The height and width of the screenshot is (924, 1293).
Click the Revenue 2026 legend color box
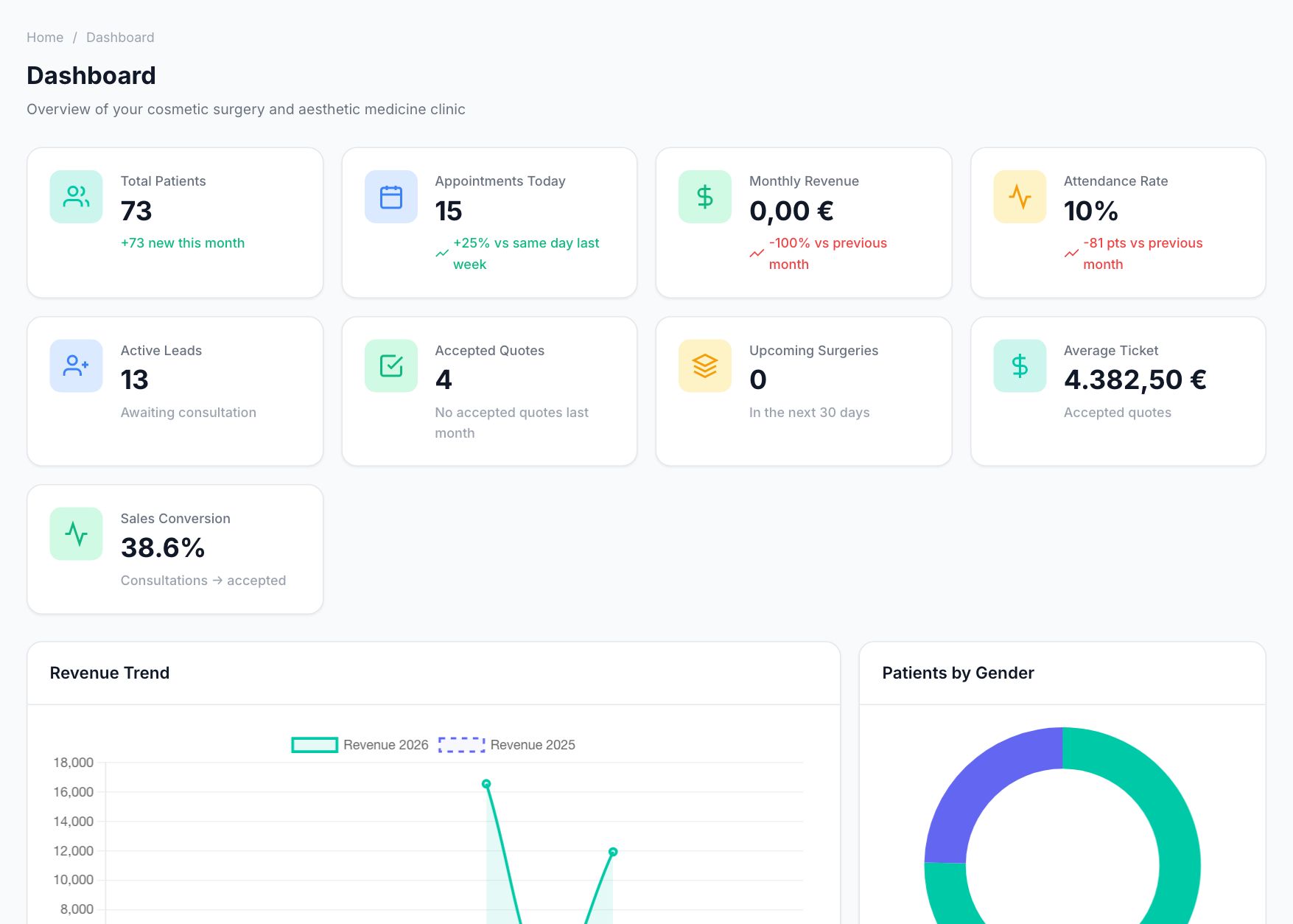(x=315, y=745)
